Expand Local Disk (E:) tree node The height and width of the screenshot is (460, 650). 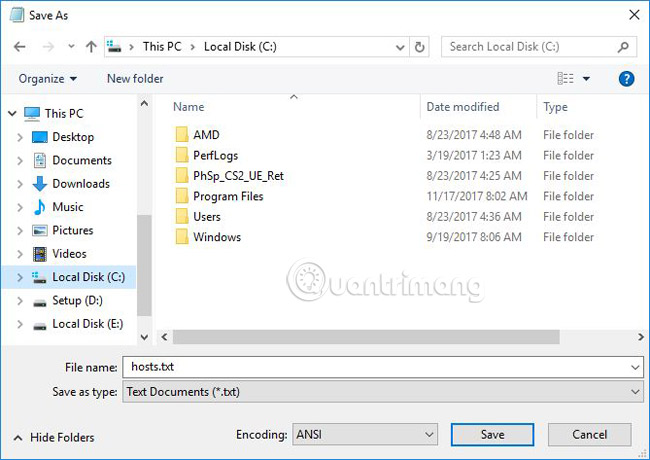19,324
